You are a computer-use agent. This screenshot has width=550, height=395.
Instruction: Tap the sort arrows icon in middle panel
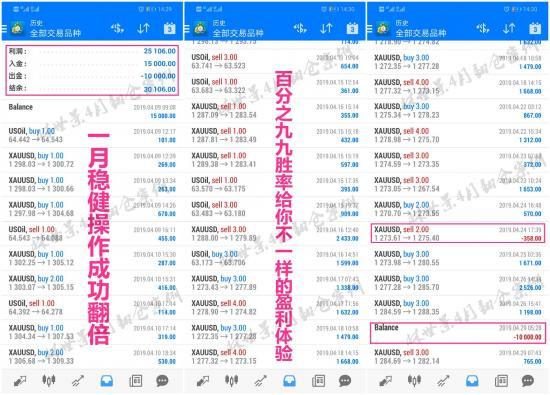(x=326, y=28)
